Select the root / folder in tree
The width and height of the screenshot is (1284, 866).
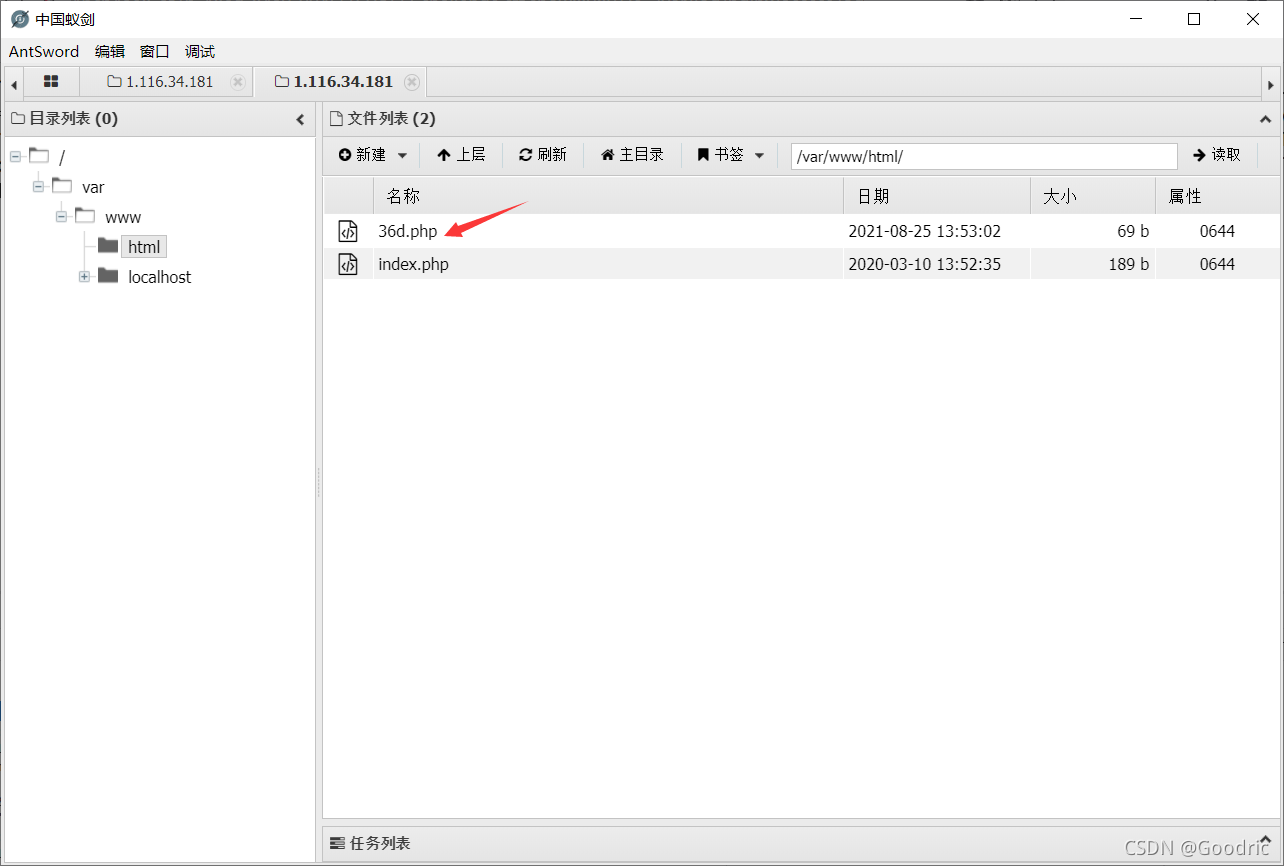[x=61, y=157]
